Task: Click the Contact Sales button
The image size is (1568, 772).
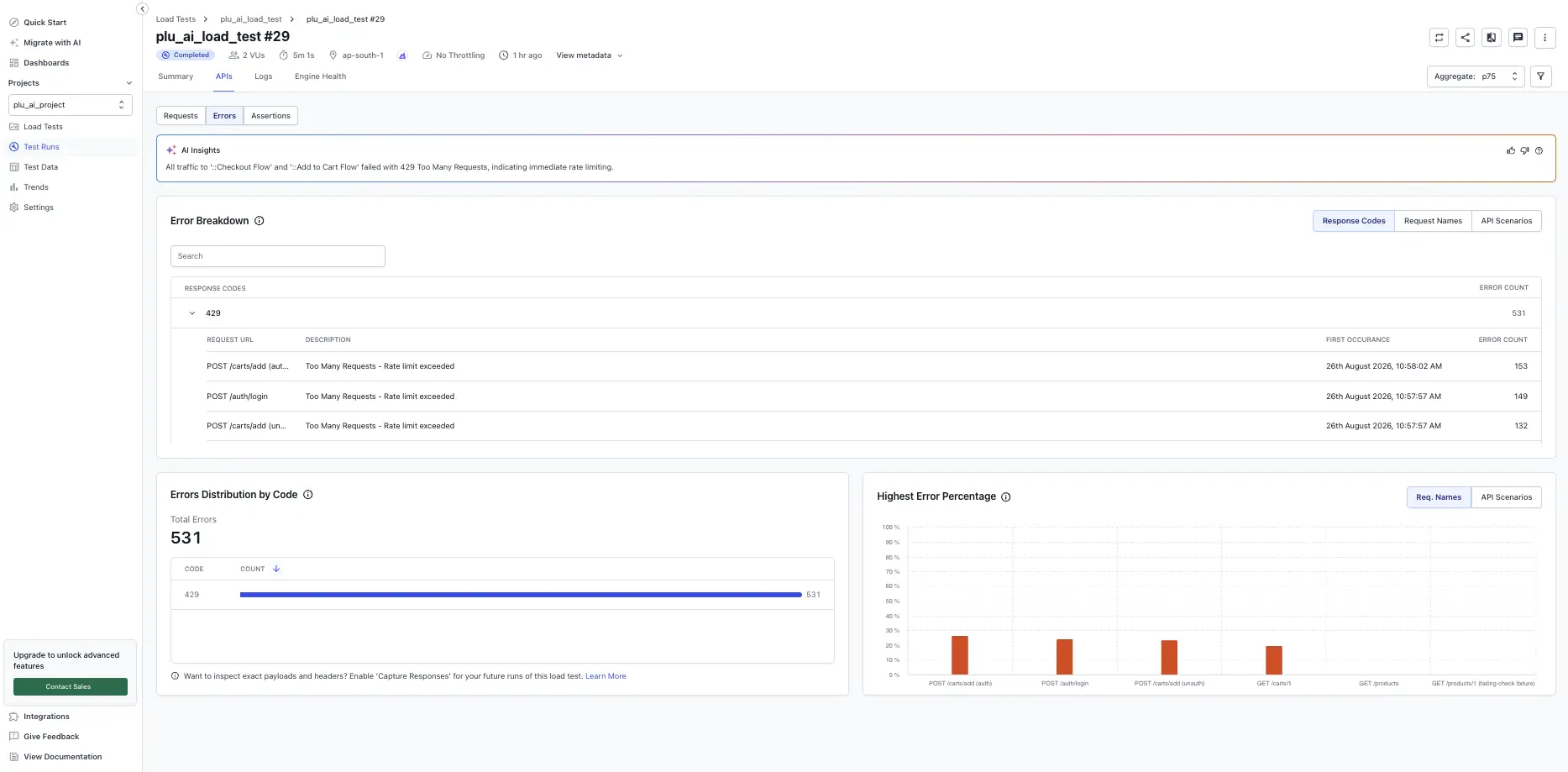Action: click(71, 687)
